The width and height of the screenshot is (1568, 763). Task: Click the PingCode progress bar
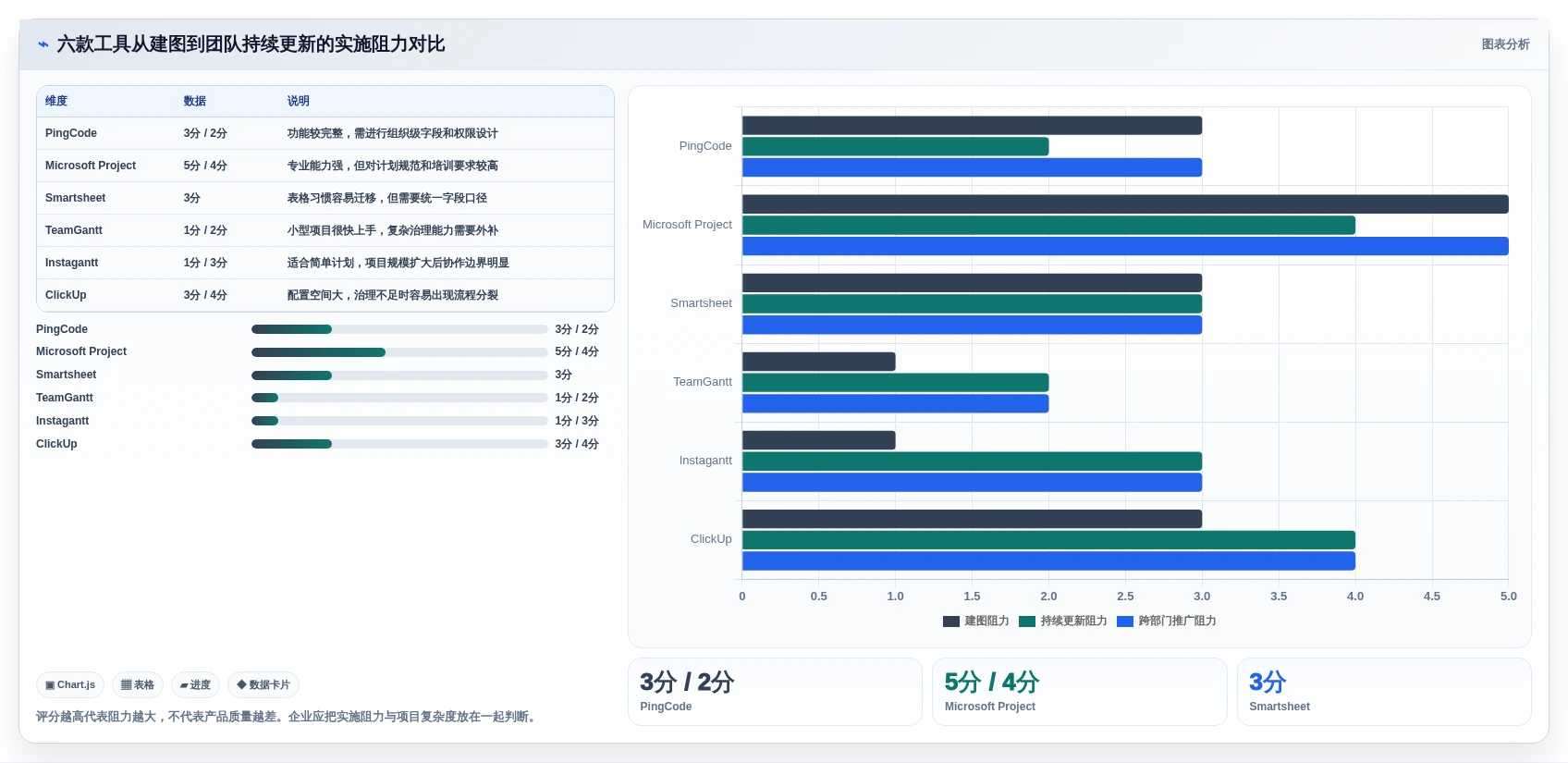point(399,329)
